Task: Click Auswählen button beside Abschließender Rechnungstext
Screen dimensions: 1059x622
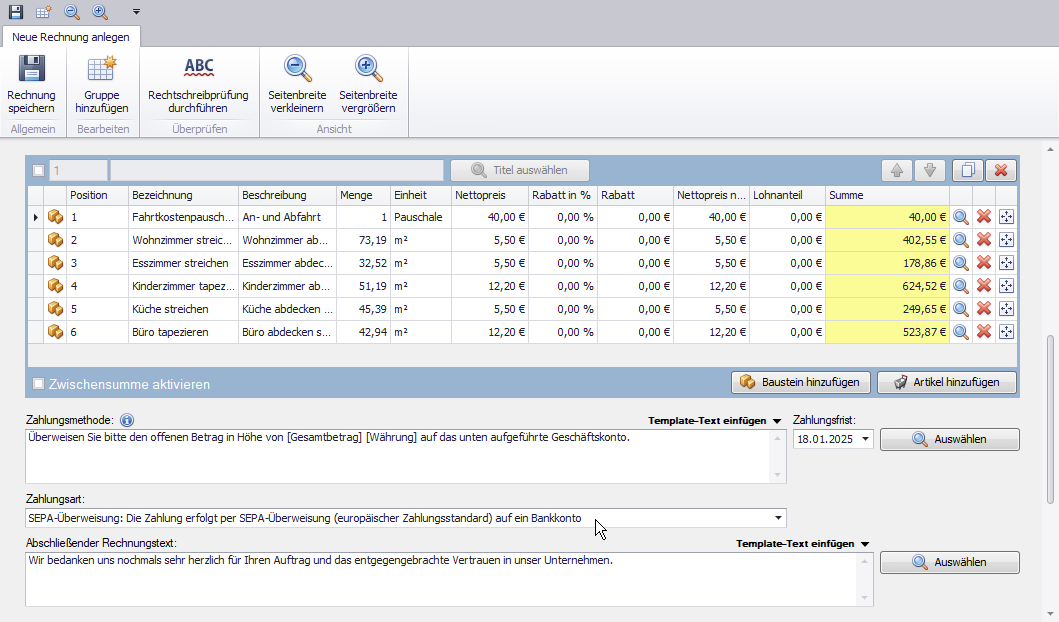Action: [950, 562]
